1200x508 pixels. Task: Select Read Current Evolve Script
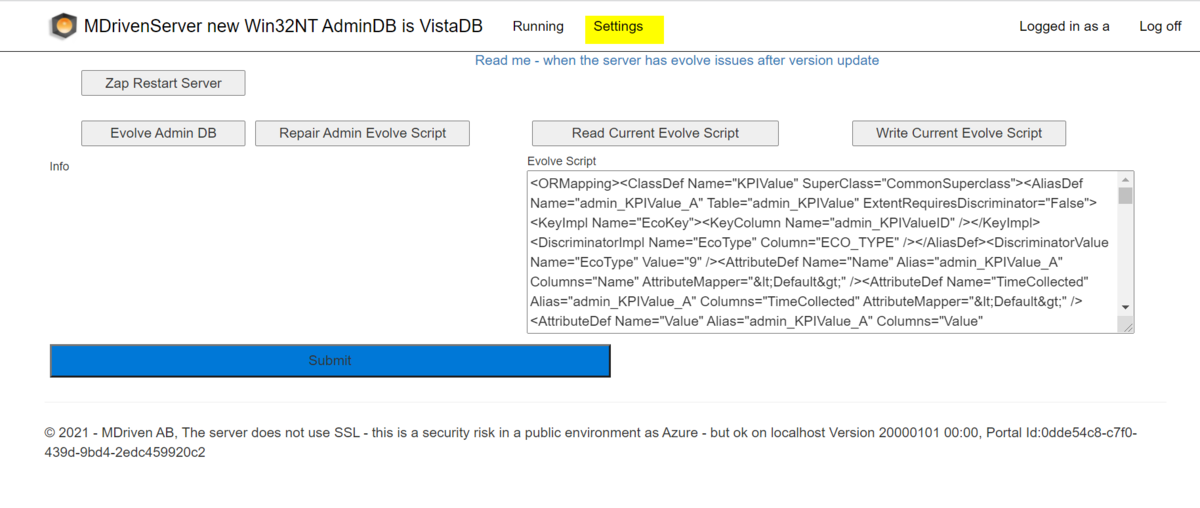(x=655, y=133)
